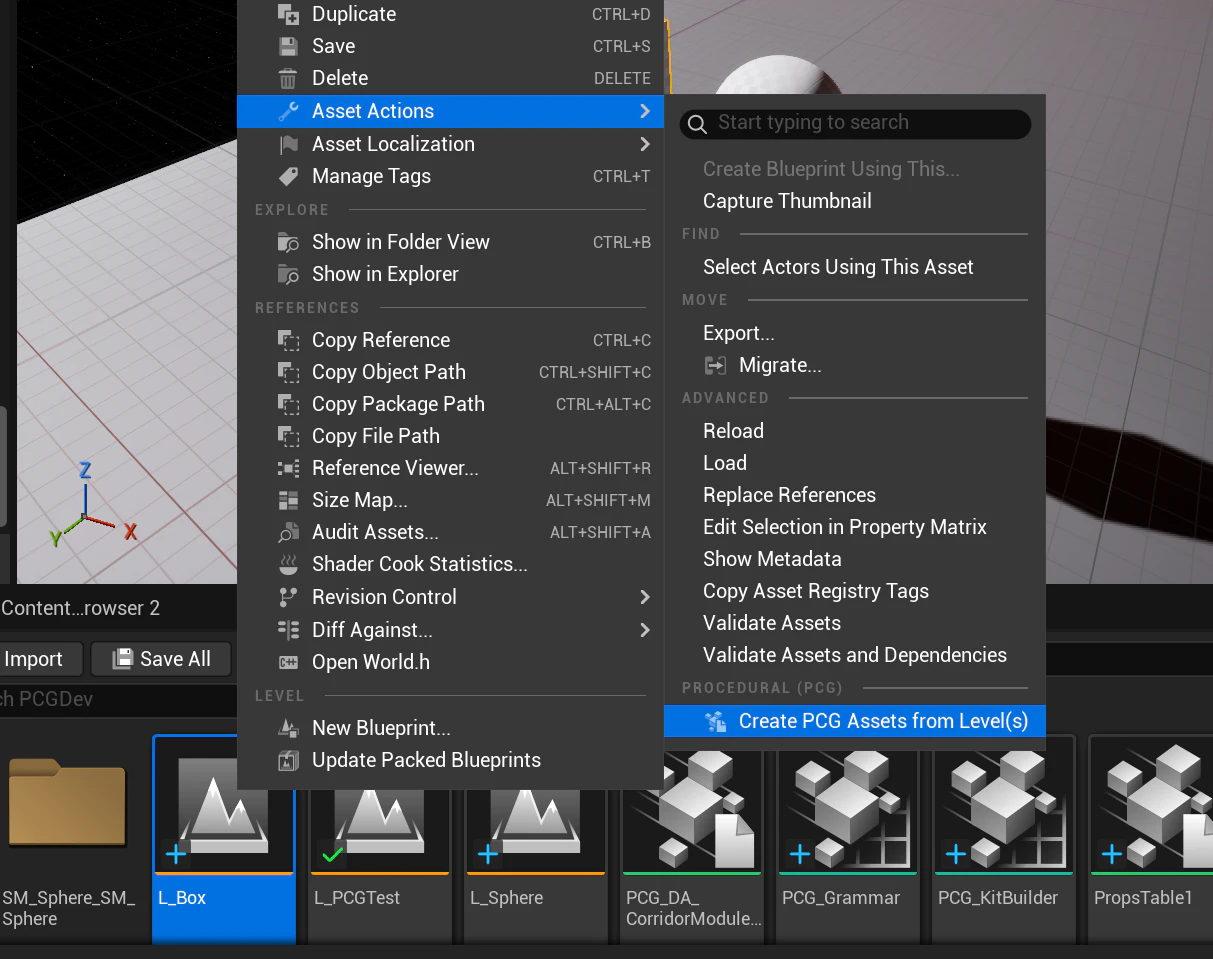Click the Show in Explorer icon
1213x959 pixels.
coord(288,274)
